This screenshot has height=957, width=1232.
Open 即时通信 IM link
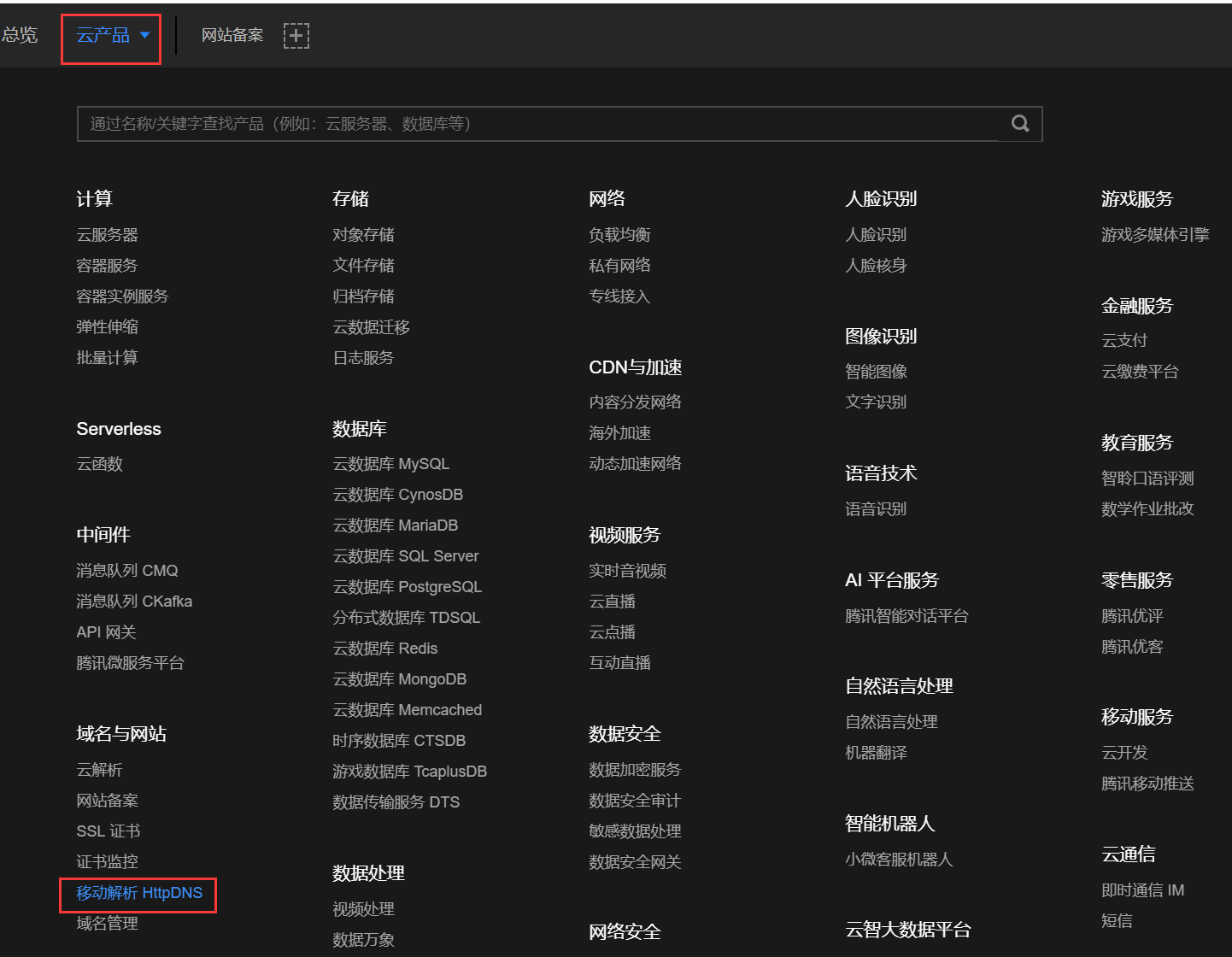[x=1143, y=890]
